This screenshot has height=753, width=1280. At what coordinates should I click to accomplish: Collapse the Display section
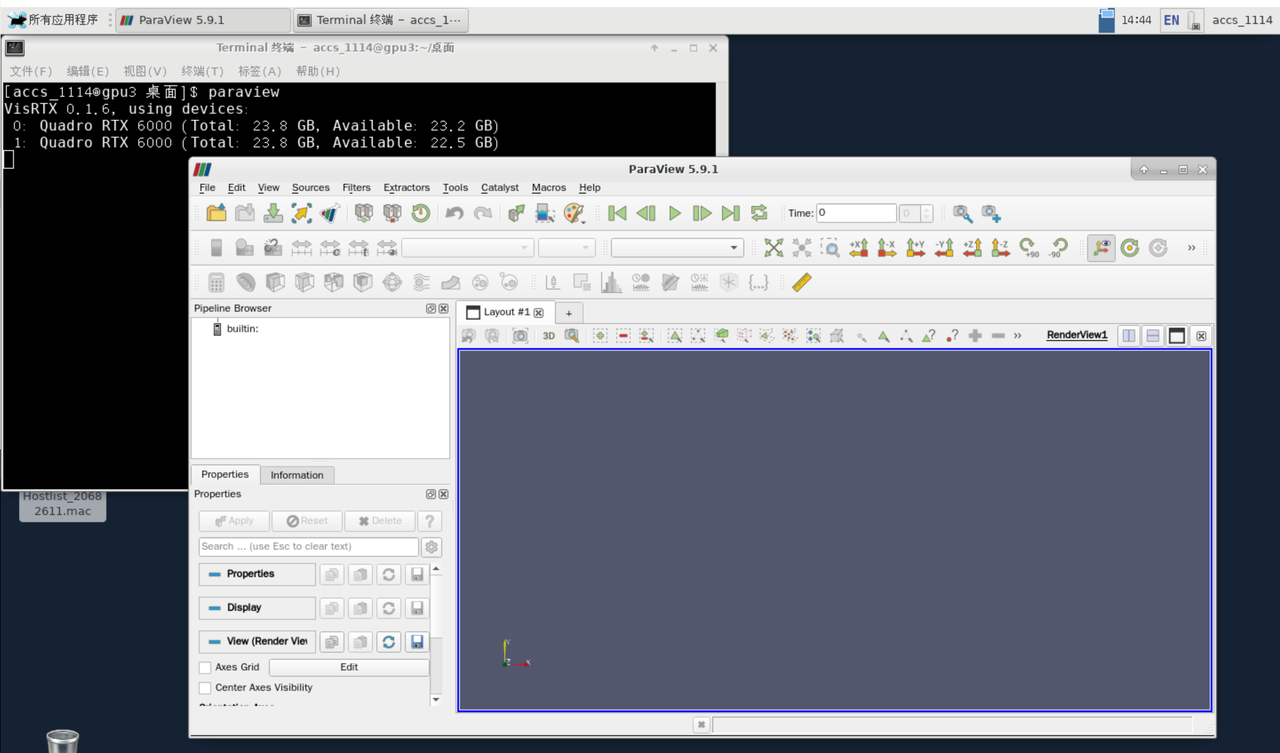(257, 607)
